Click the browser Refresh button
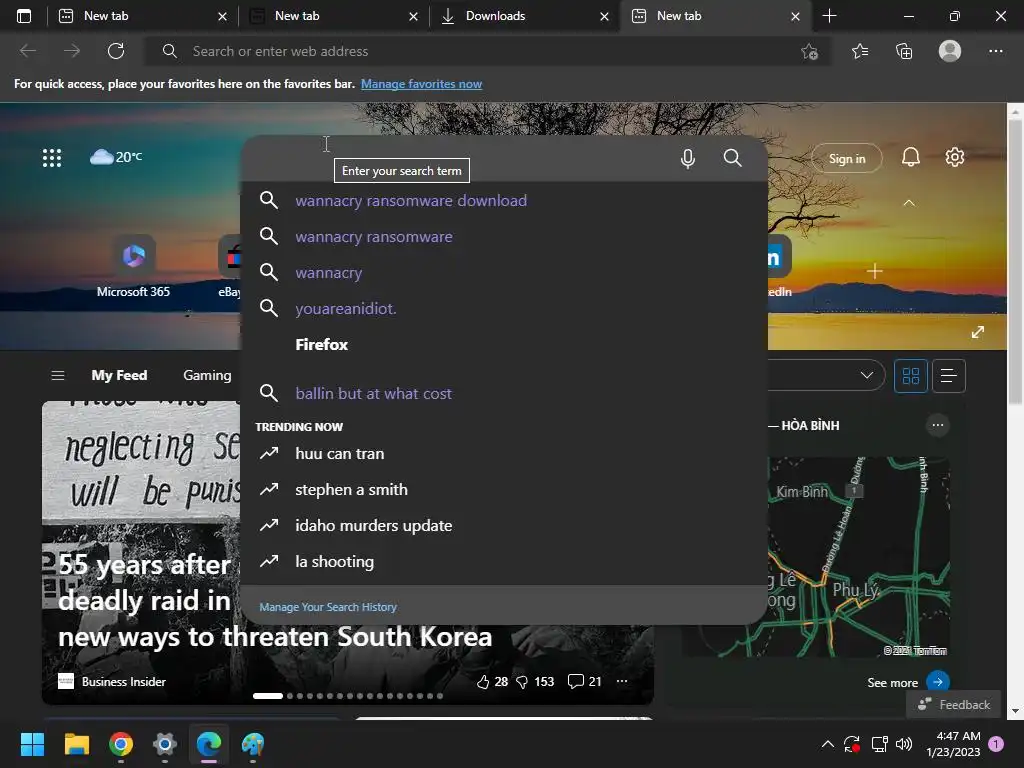1024x768 pixels. [x=116, y=51]
